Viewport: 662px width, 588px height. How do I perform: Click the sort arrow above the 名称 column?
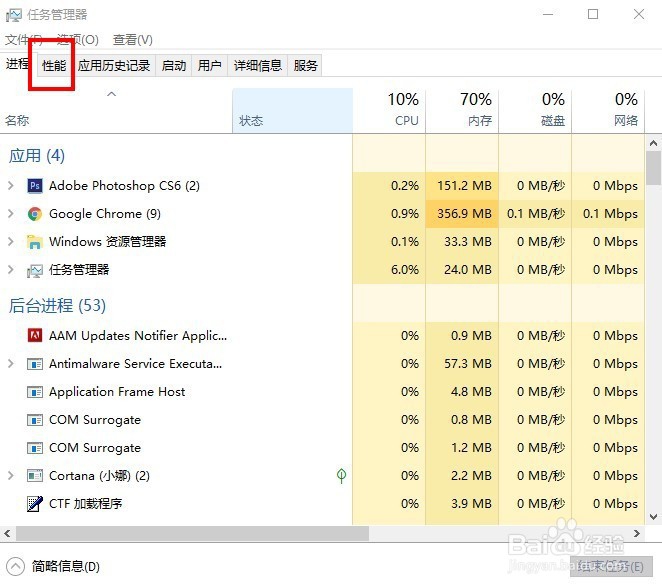point(111,94)
